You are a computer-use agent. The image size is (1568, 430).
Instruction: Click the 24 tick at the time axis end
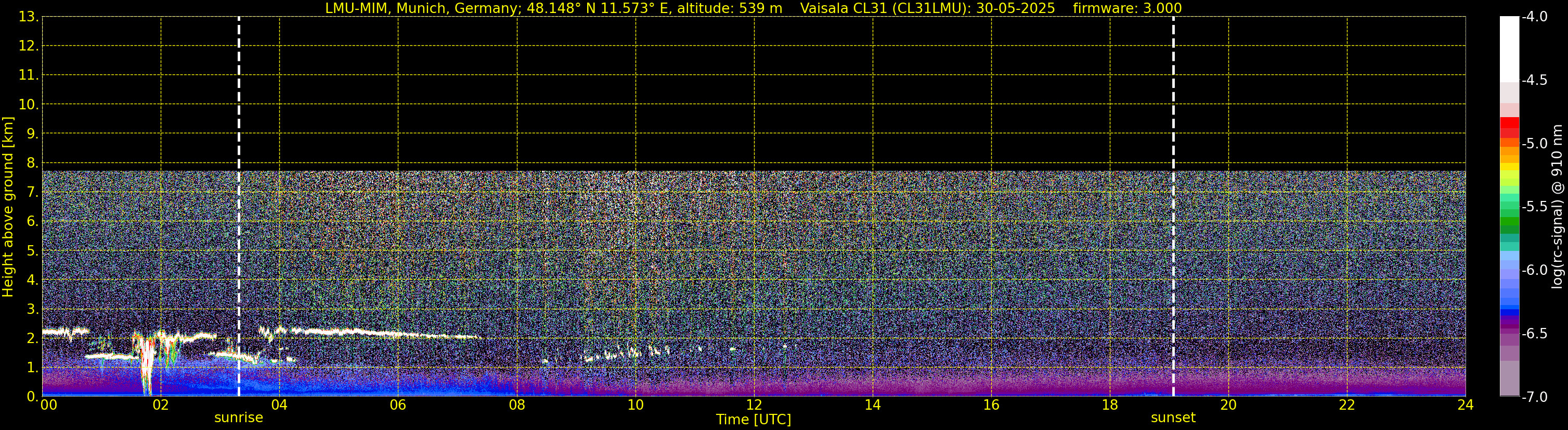click(x=1465, y=405)
